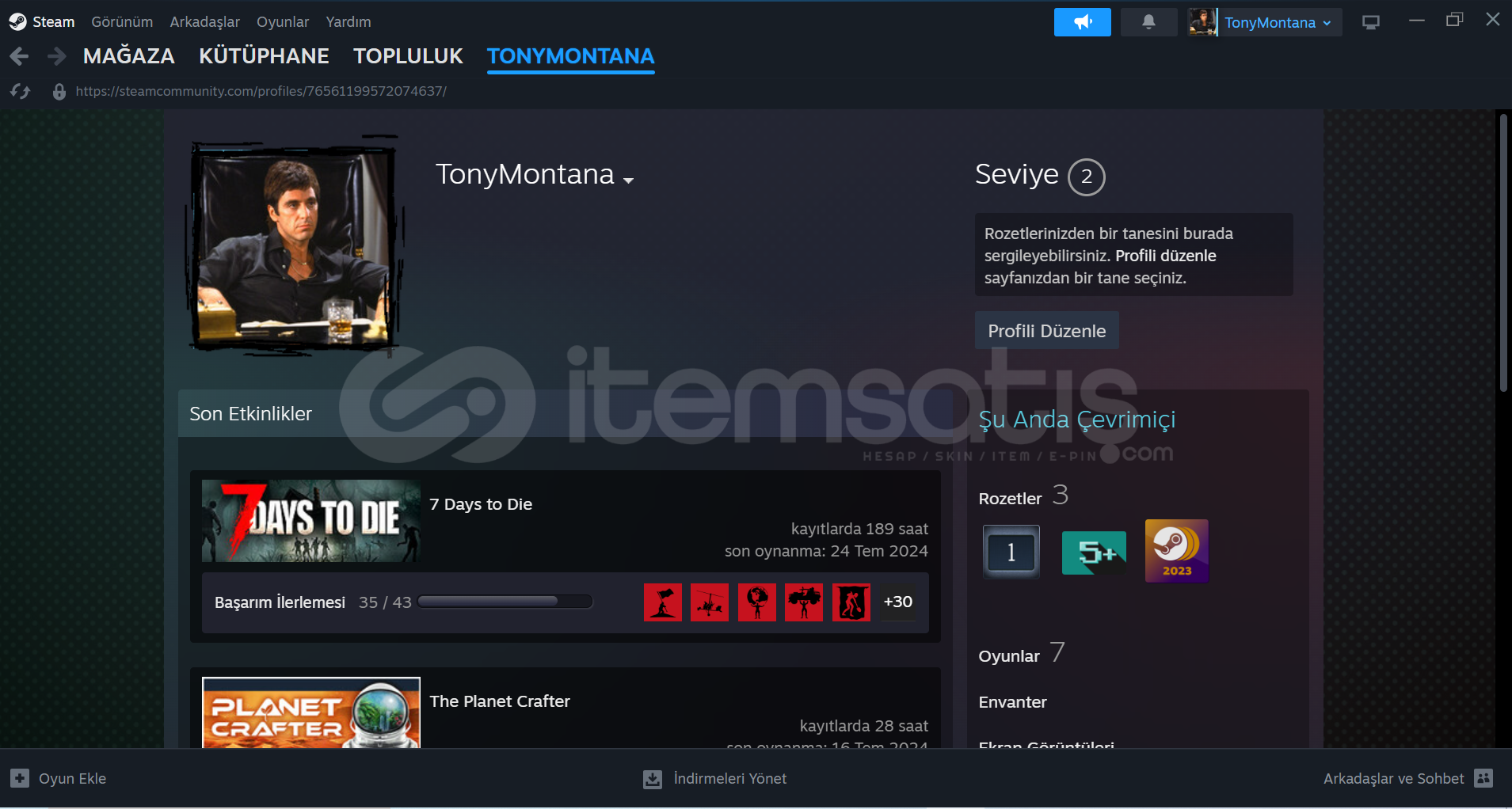Click the Steam logo menu
Viewport: 1512px width, 809px height.
pos(17,21)
